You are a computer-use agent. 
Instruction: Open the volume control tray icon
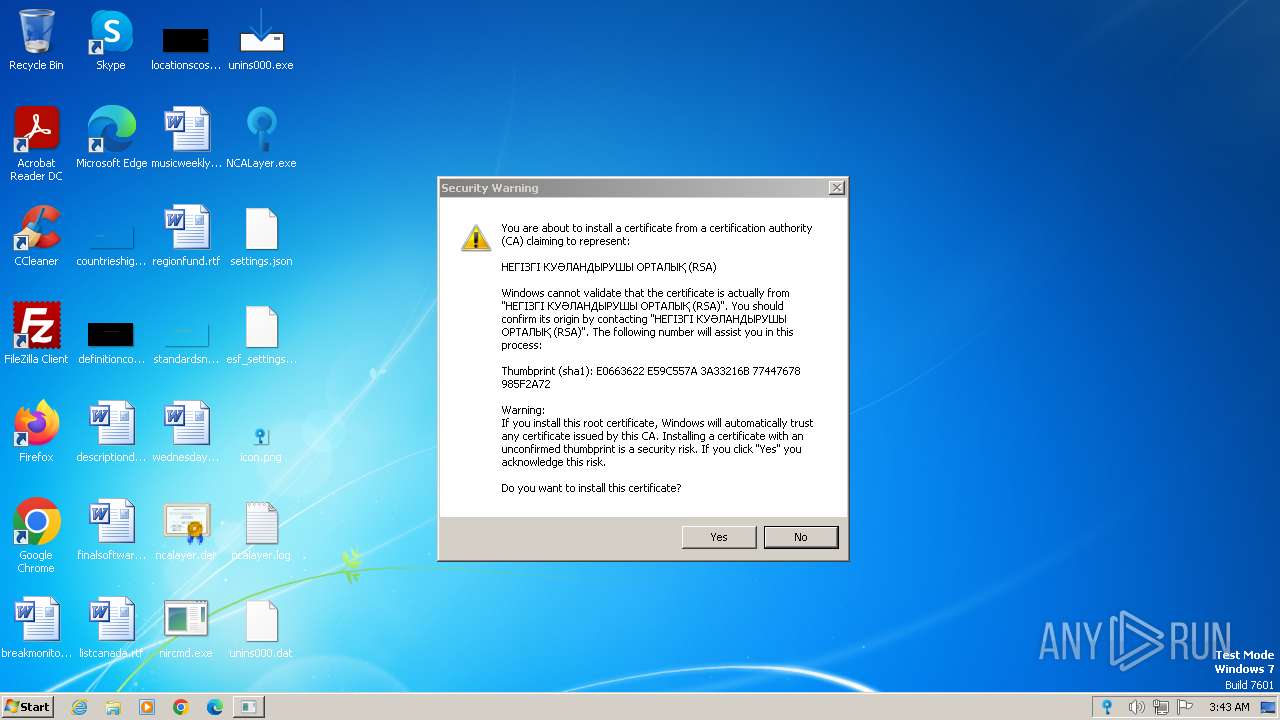point(1136,707)
